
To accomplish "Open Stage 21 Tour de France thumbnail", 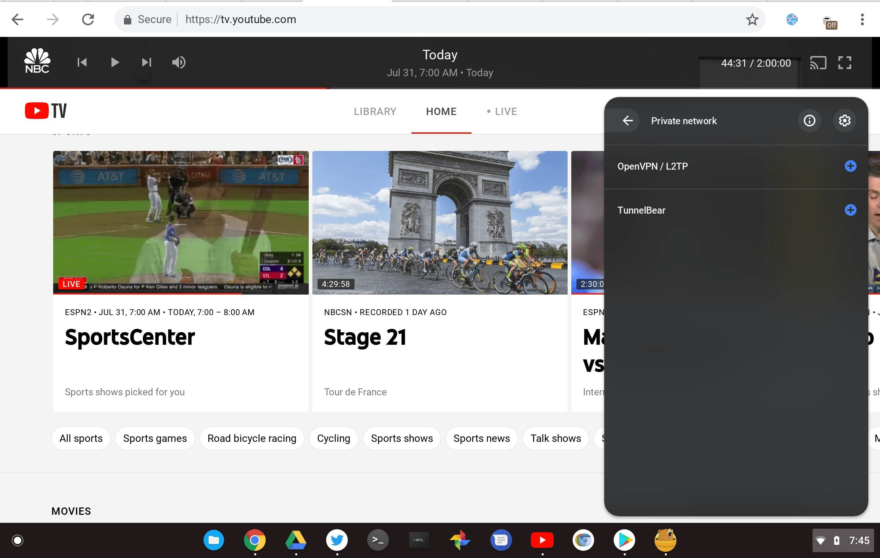I will coord(440,222).
